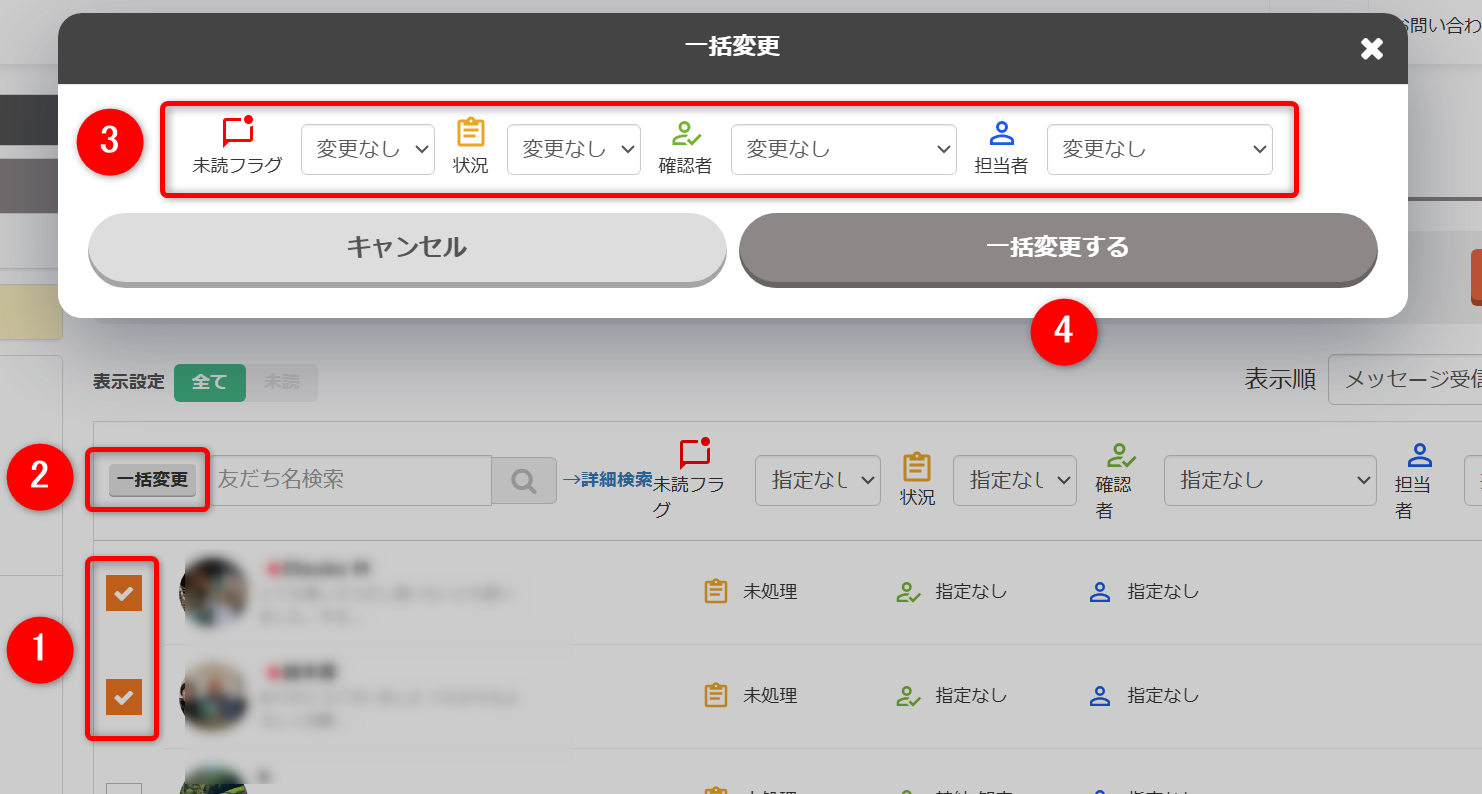
Task: Click the second row status clipboard icon
Action: point(716,696)
